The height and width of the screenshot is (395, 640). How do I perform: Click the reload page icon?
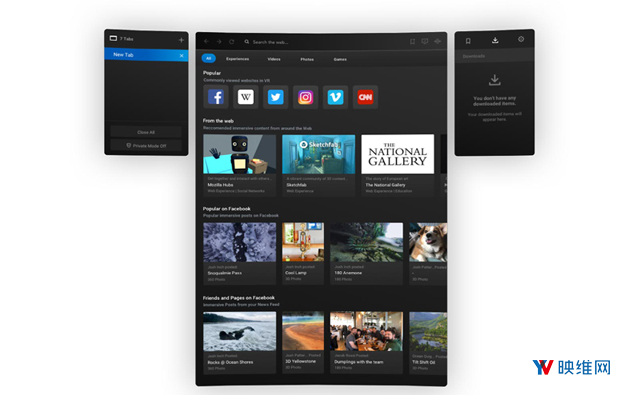click(231, 42)
